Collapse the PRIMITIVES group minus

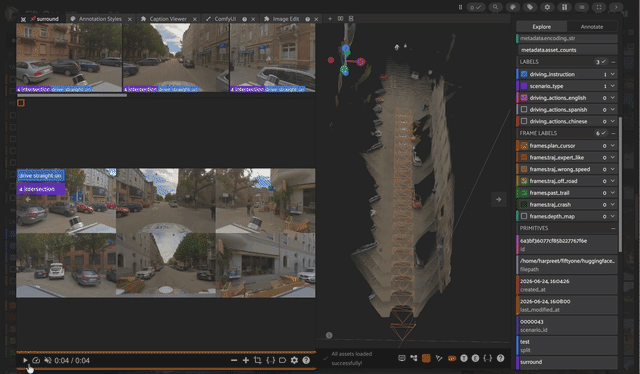point(613,228)
